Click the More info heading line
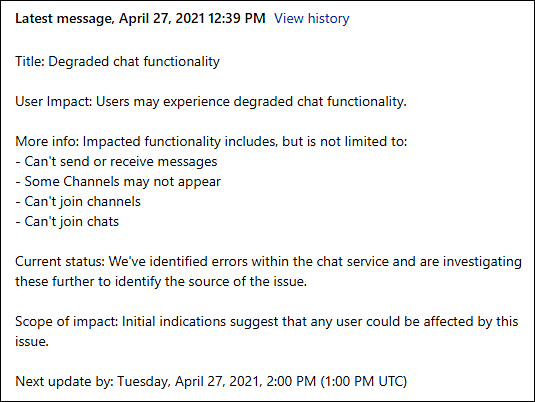The width and height of the screenshot is (535, 402). pos(211,142)
